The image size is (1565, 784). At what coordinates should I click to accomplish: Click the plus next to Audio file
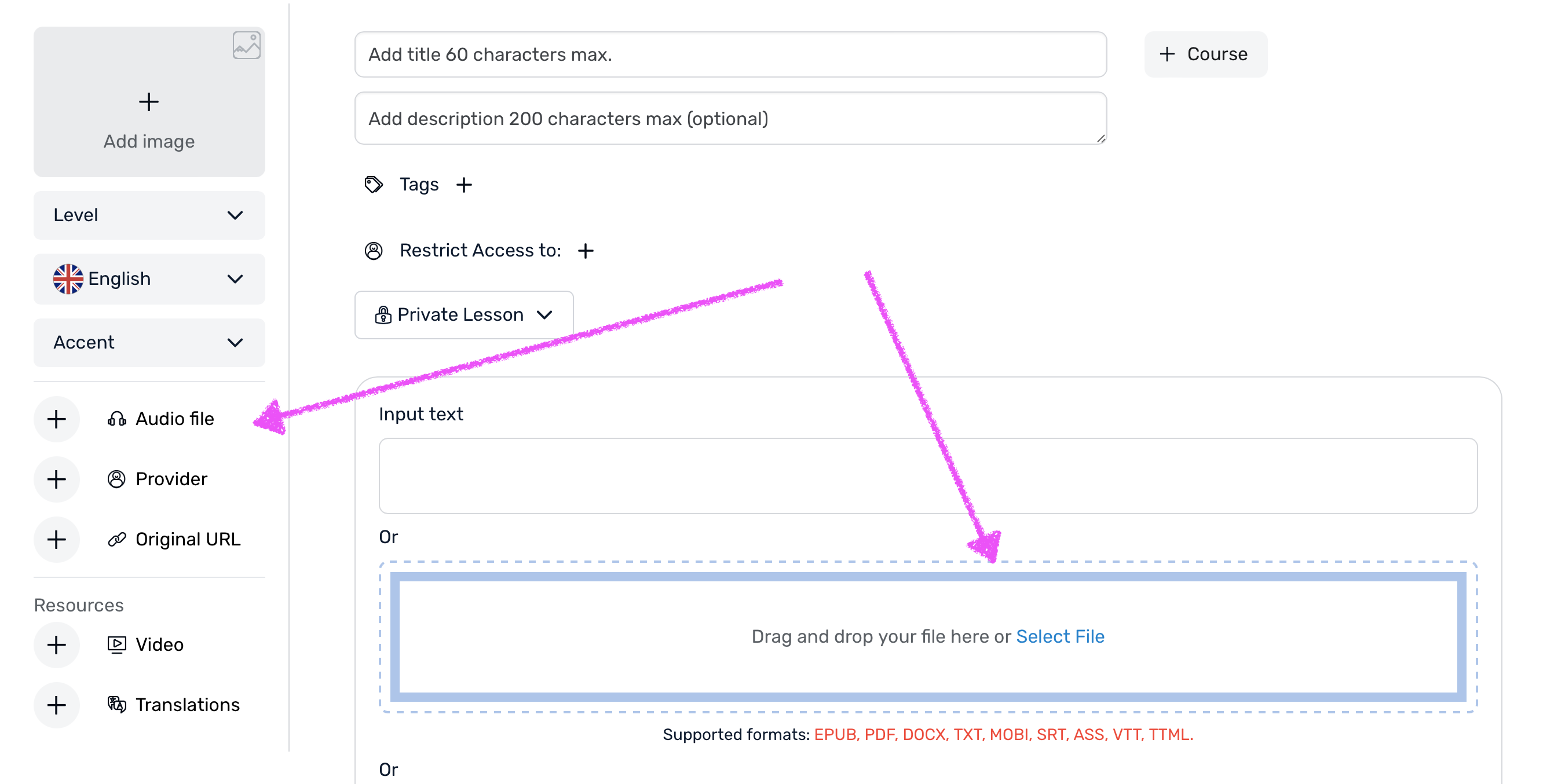[x=57, y=419]
